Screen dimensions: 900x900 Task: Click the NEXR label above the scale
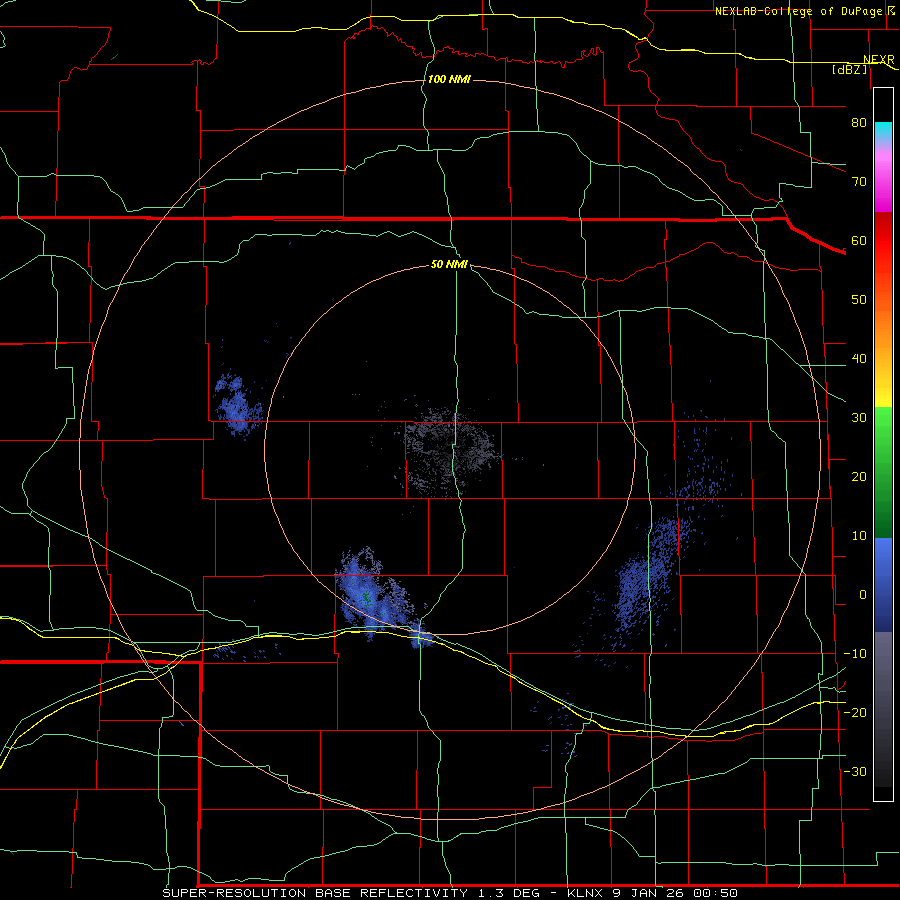878,59
